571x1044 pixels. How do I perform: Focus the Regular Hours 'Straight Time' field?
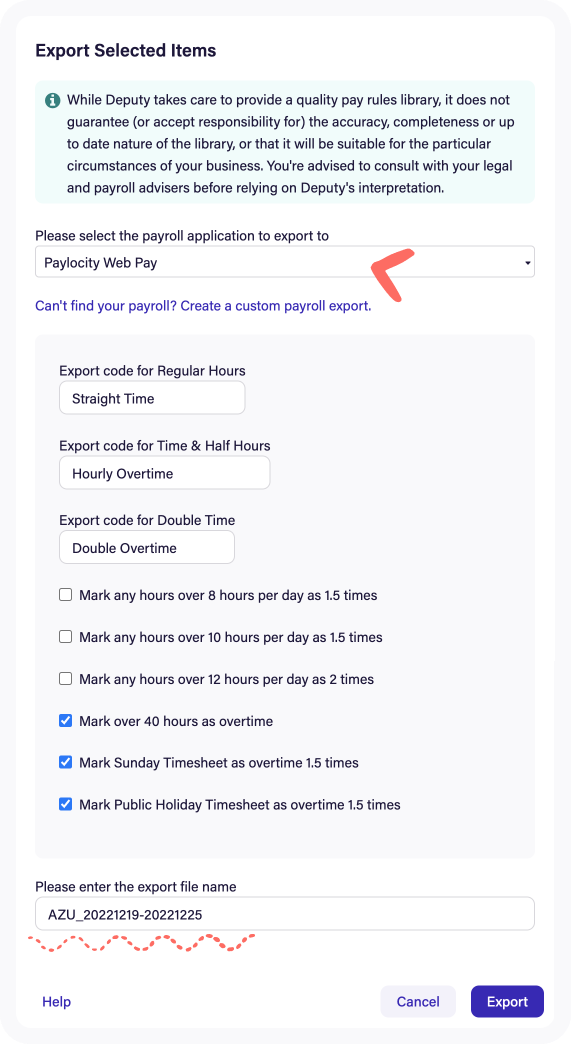[152, 398]
